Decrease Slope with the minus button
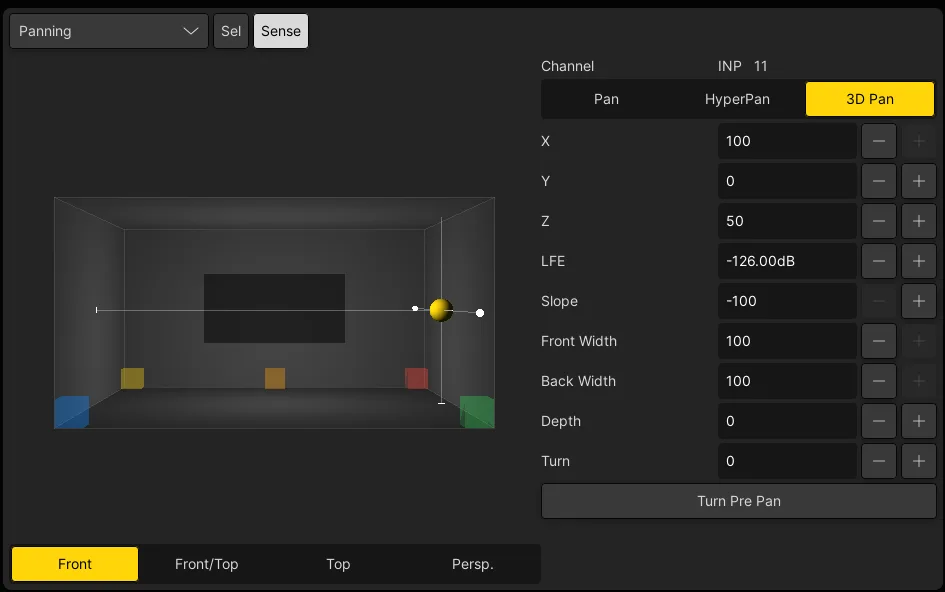 point(879,301)
